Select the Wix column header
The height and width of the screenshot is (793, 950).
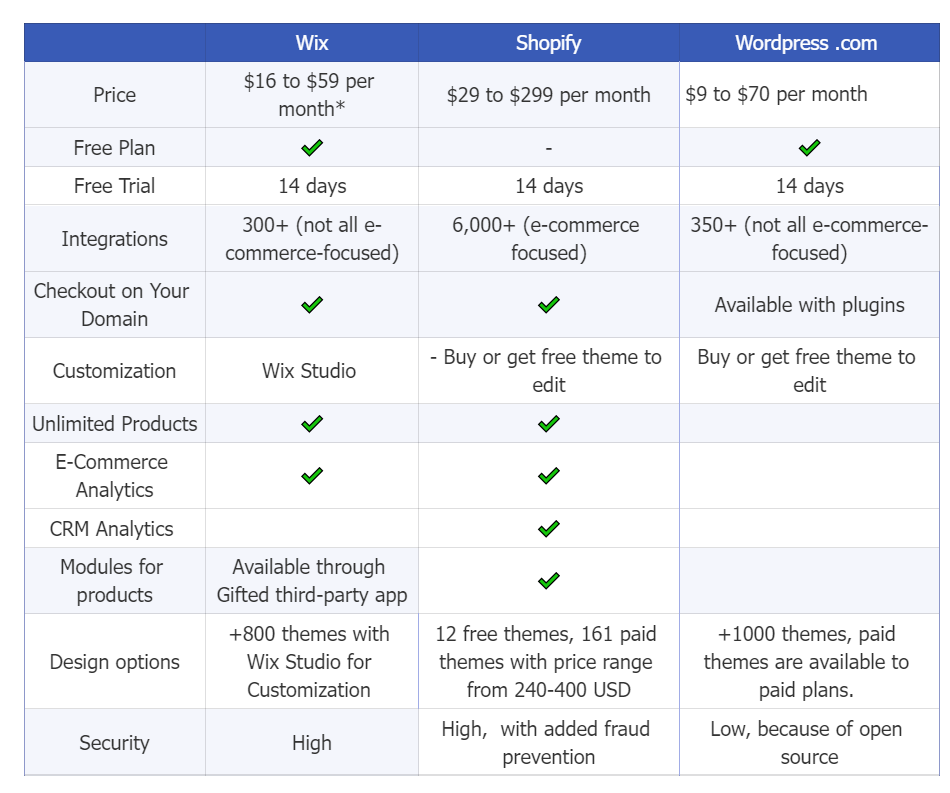click(x=312, y=43)
